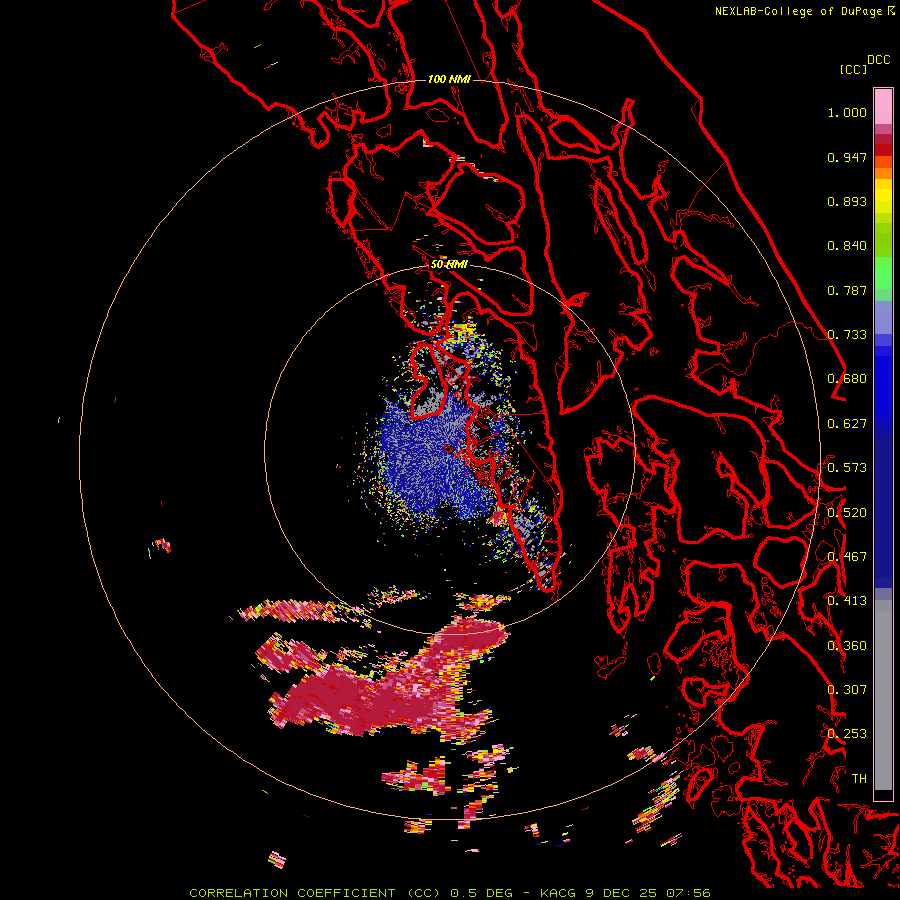Viewport: 900px width, 900px height.
Task: Click the 100 NMI range ring label
Action: (x=449, y=79)
